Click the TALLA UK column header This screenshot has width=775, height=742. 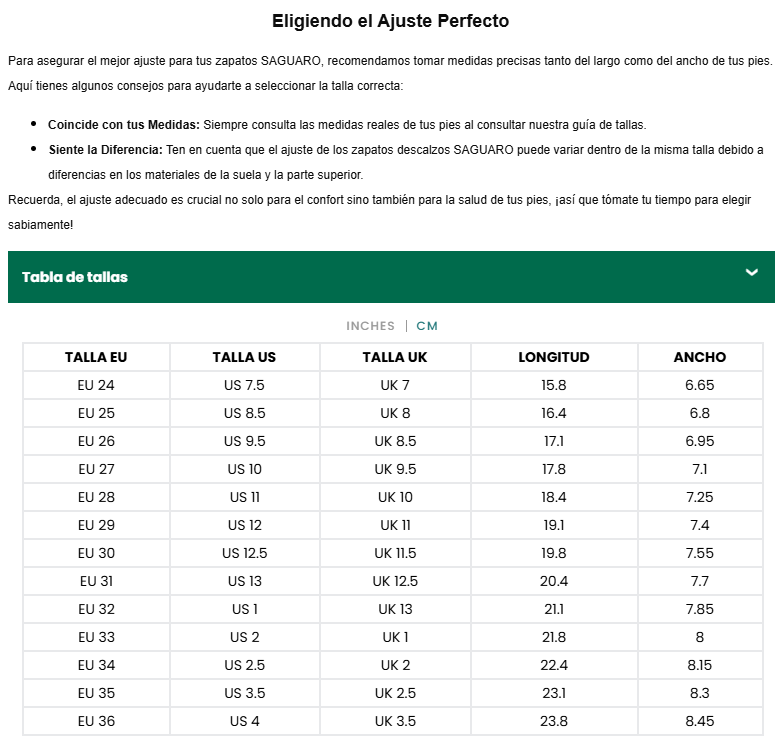[x=395, y=357]
